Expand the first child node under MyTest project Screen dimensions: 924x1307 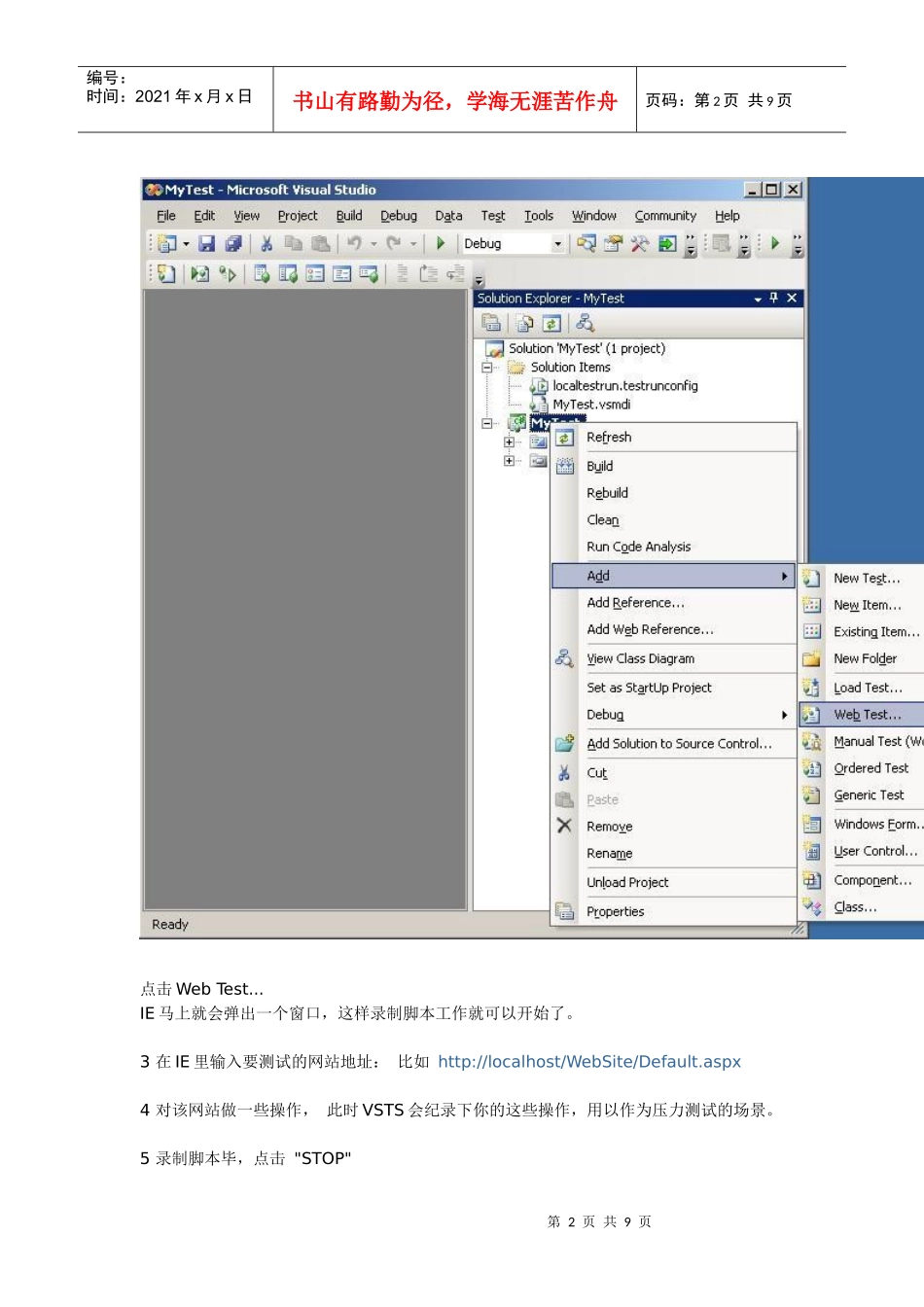509,442
